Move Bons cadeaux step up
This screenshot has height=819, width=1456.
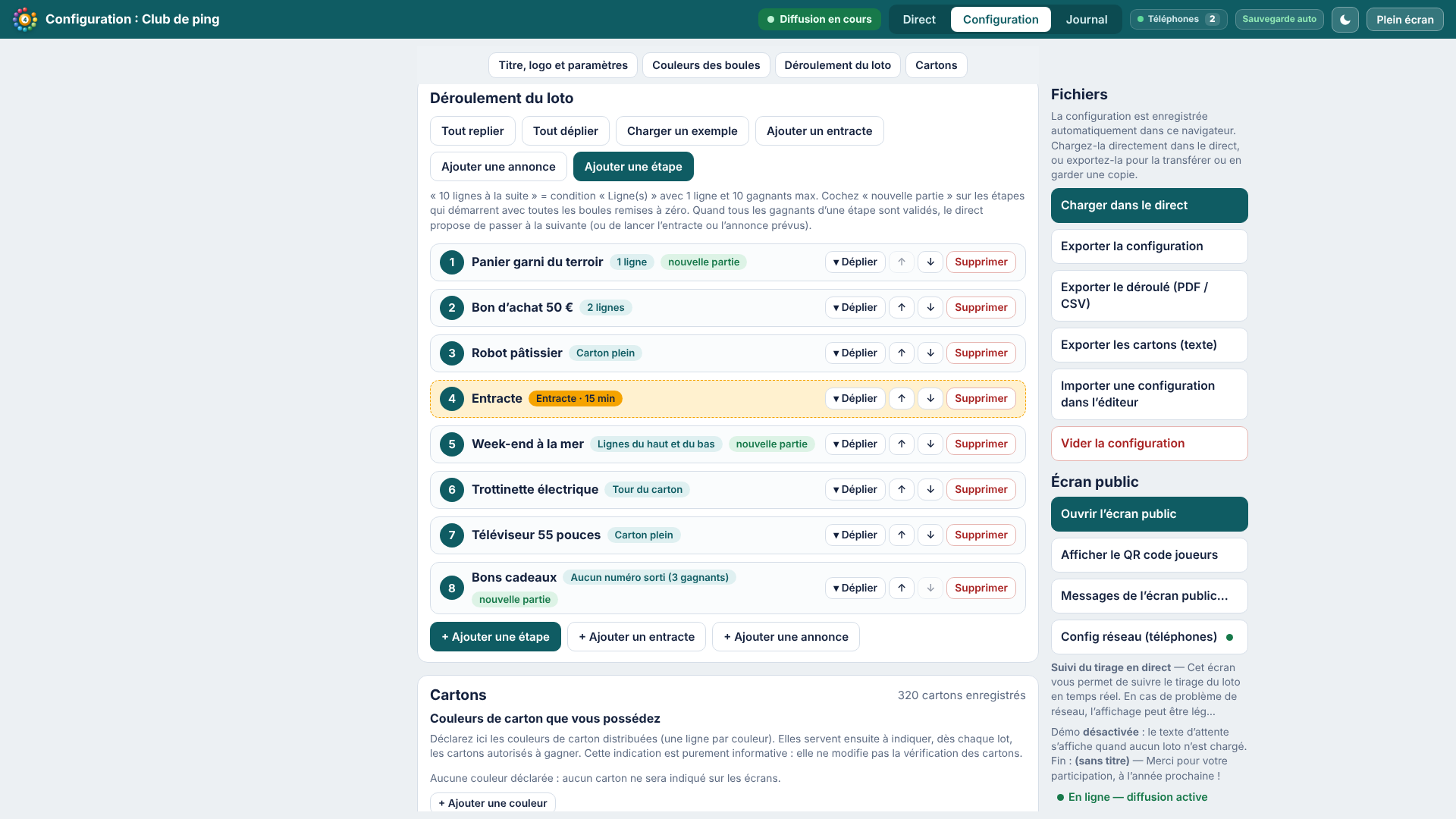tap(901, 588)
